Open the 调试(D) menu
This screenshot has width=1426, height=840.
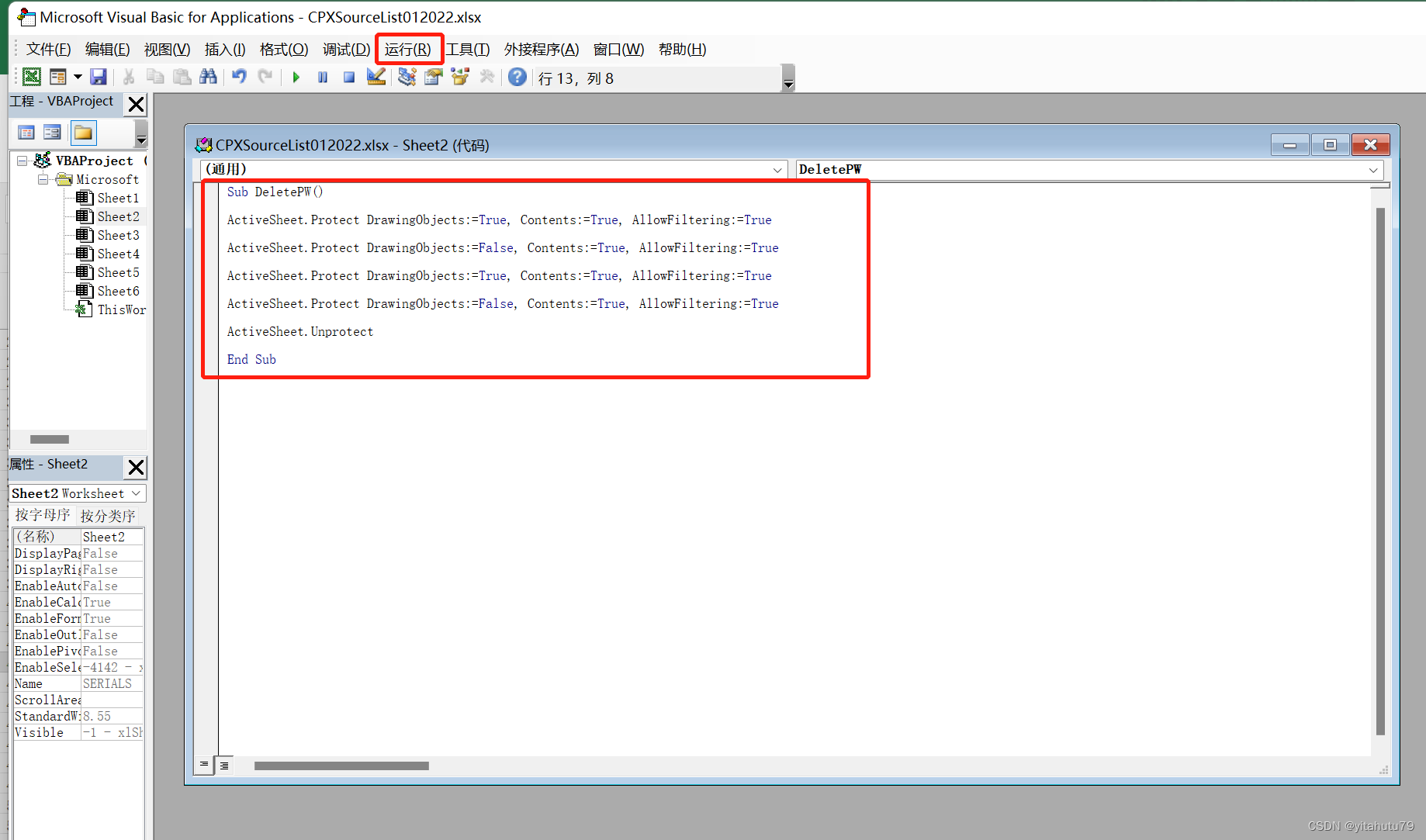[346, 50]
